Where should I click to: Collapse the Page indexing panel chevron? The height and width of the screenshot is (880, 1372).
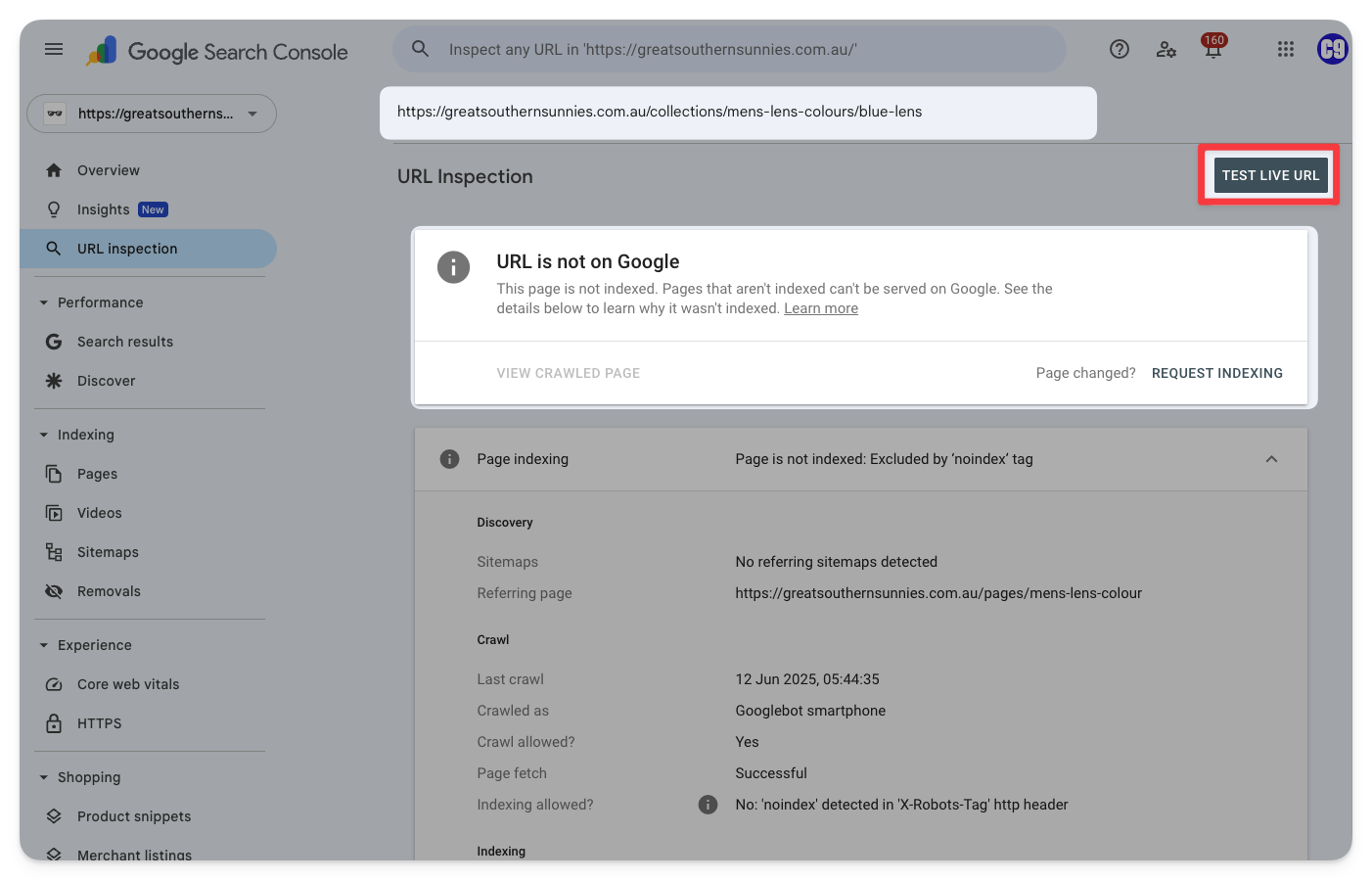pos(1271,459)
